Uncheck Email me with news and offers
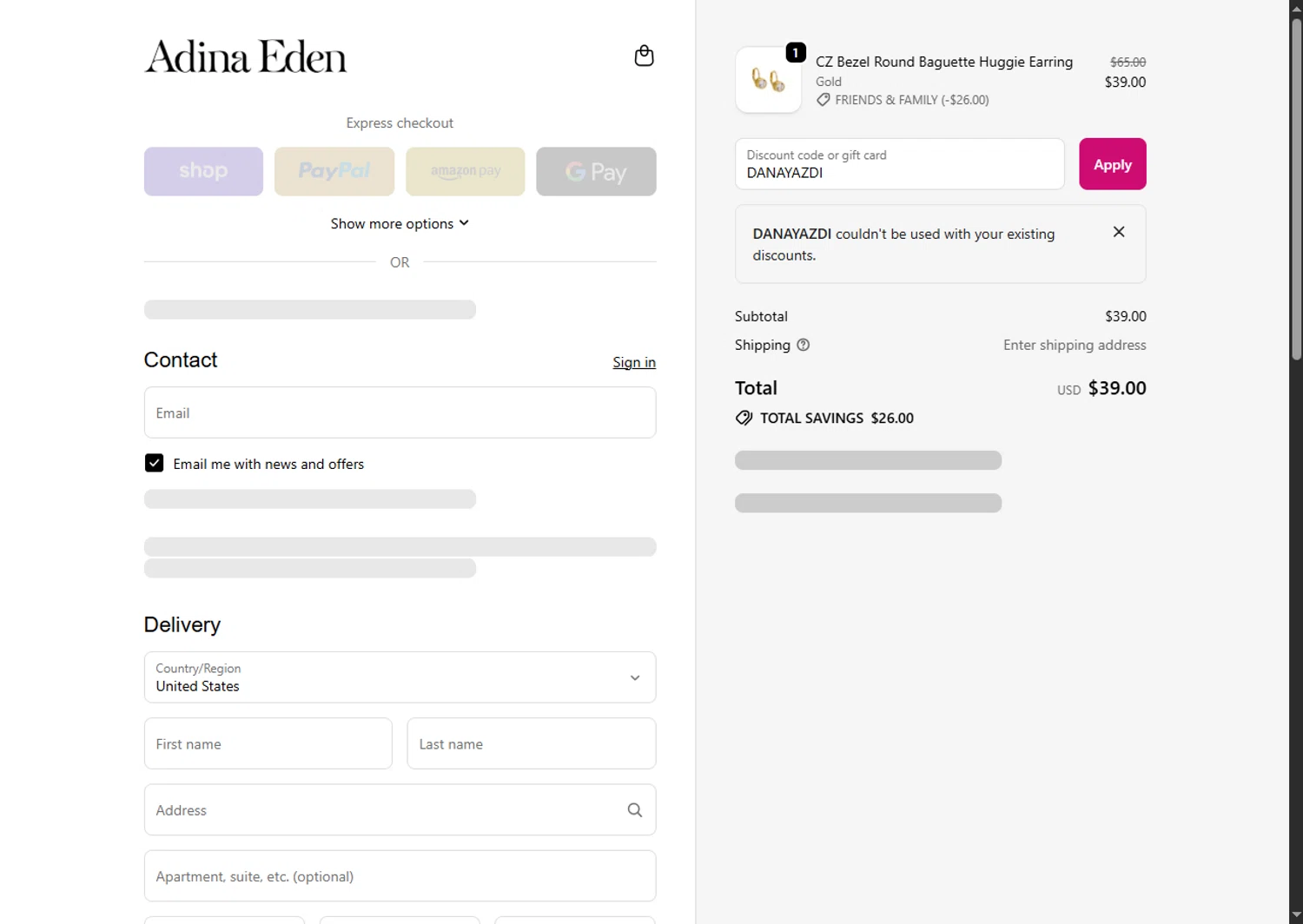Screen dimensions: 1303x924 tap(154, 463)
